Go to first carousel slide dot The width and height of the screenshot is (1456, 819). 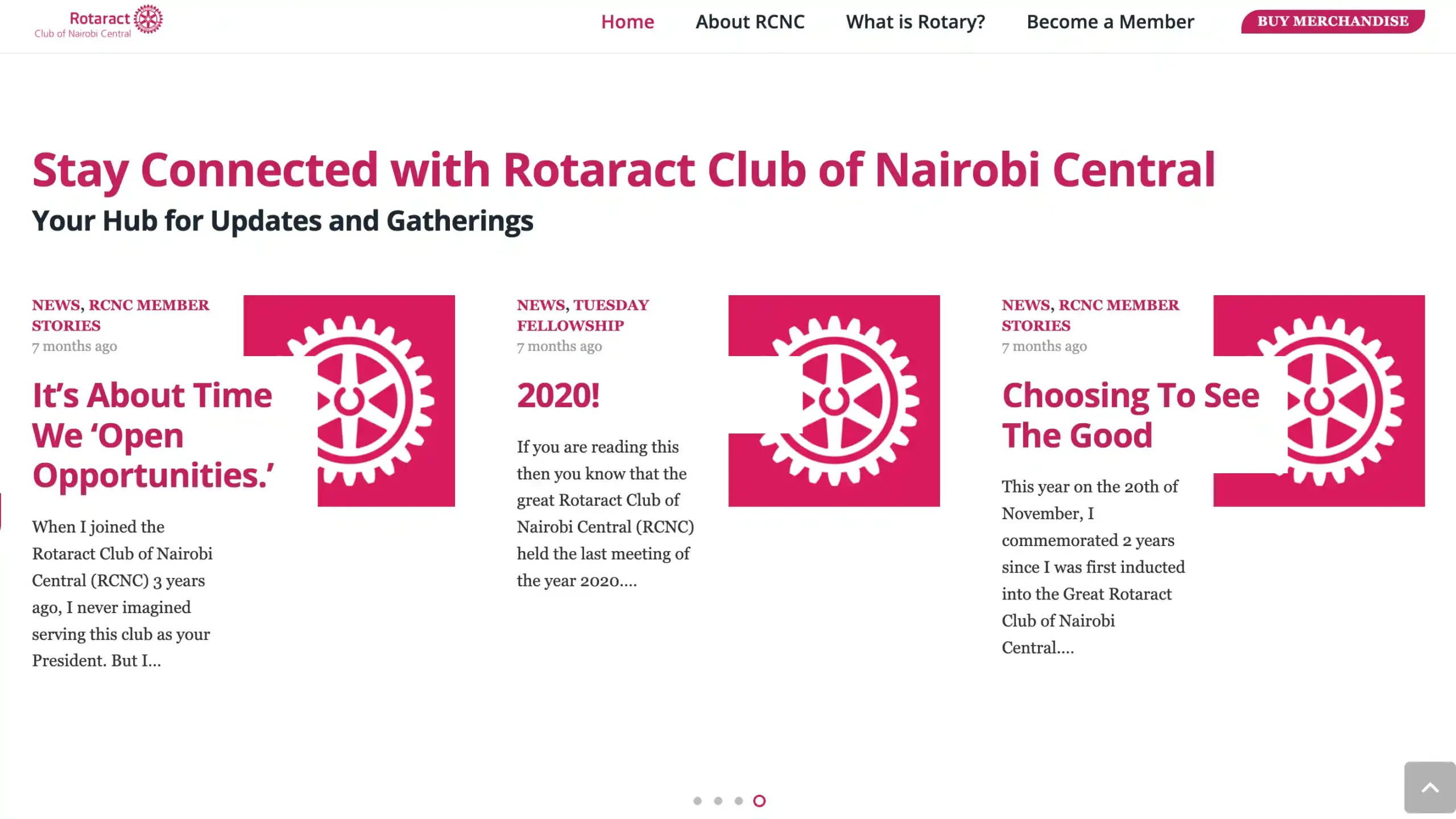pyautogui.click(x=697, y=801)
